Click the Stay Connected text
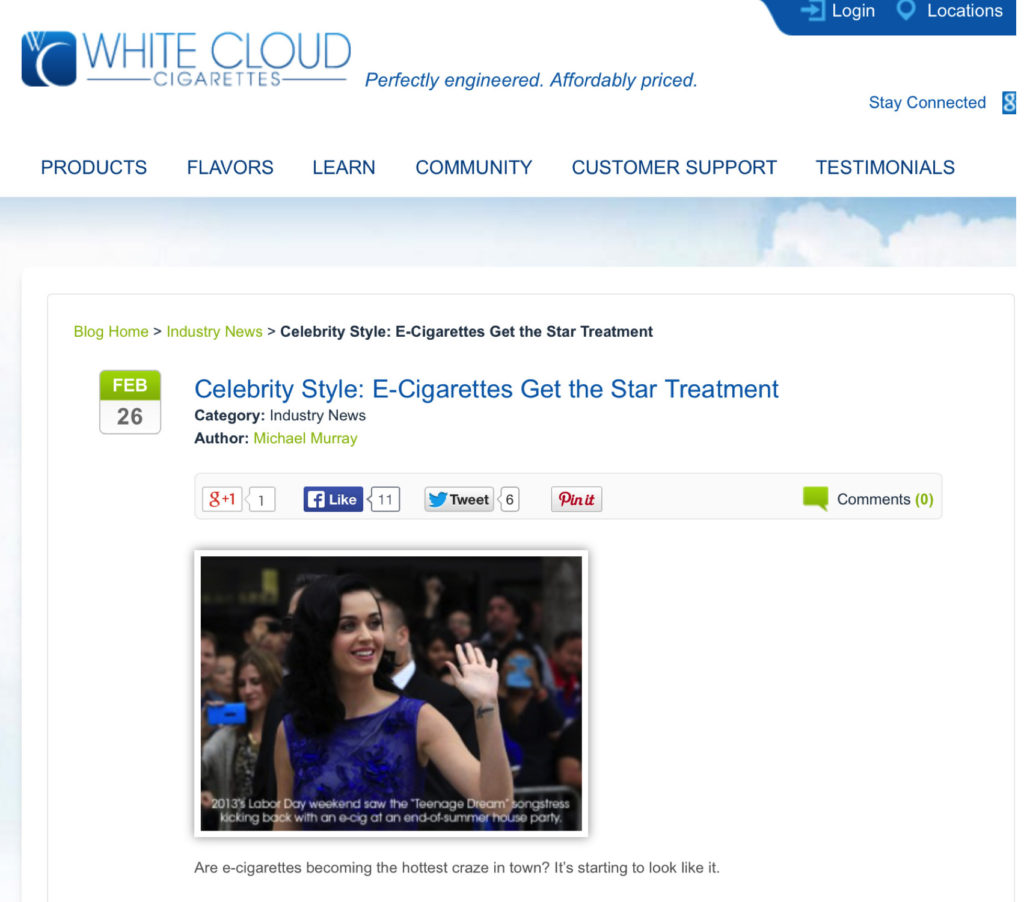 [x=927, y=103]
